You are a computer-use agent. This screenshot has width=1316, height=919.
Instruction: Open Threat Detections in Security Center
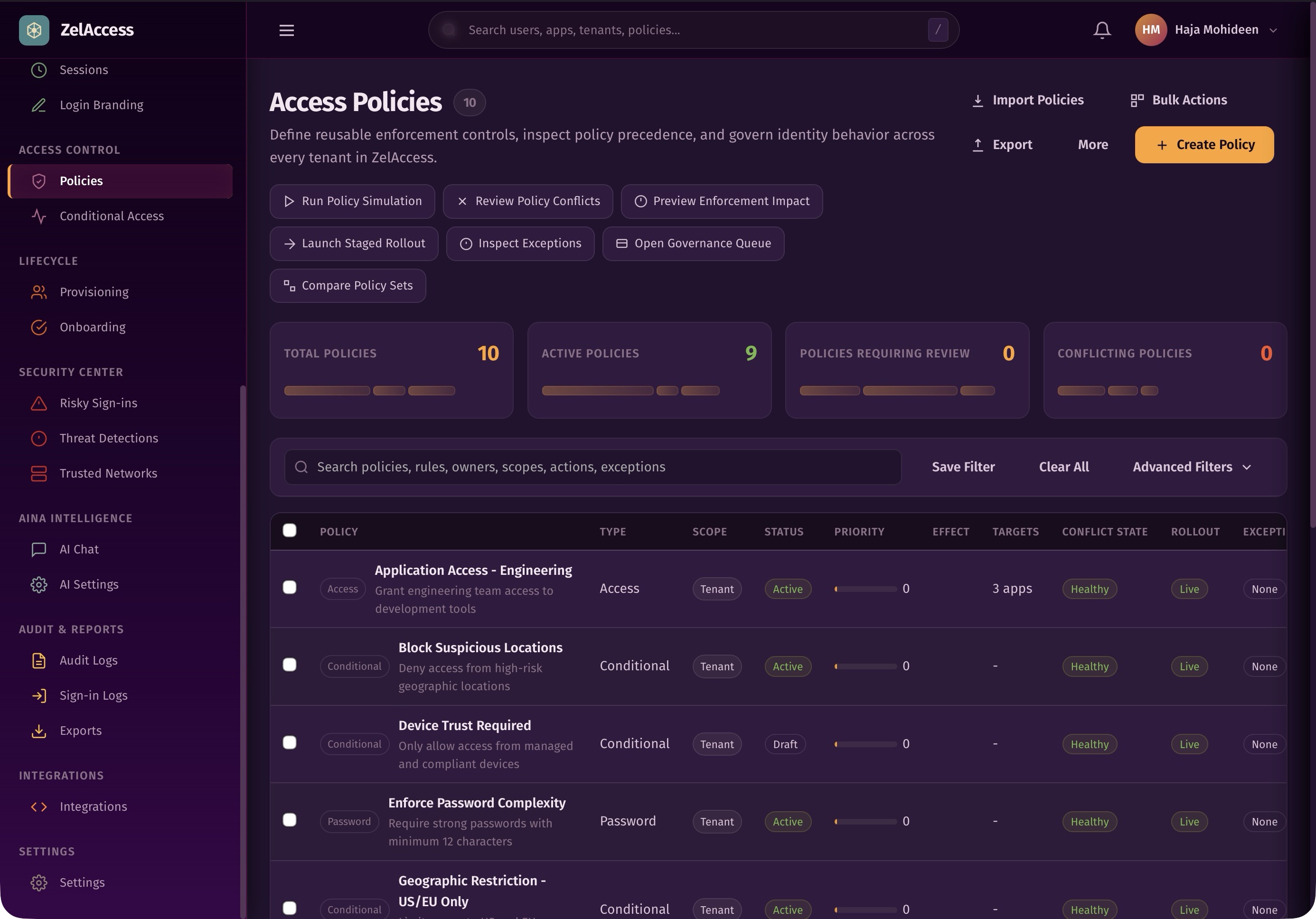click(108, 438)
